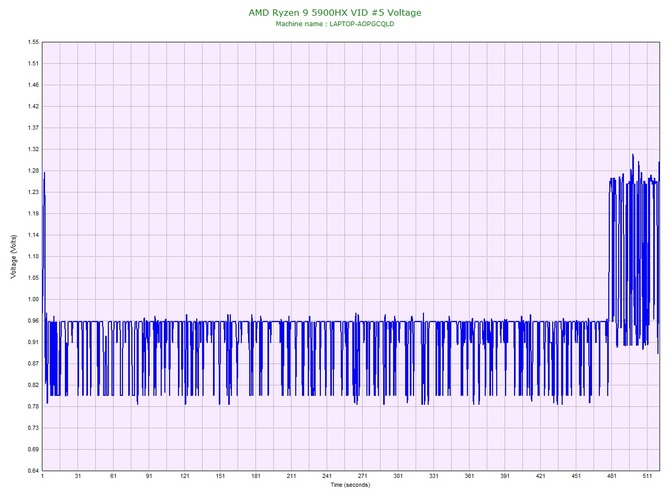Image resolution: width=670 pixels, height=502 pixels.
Task: Click the 'Voltage (Volts)' axis label
Action: pos(14,256)
